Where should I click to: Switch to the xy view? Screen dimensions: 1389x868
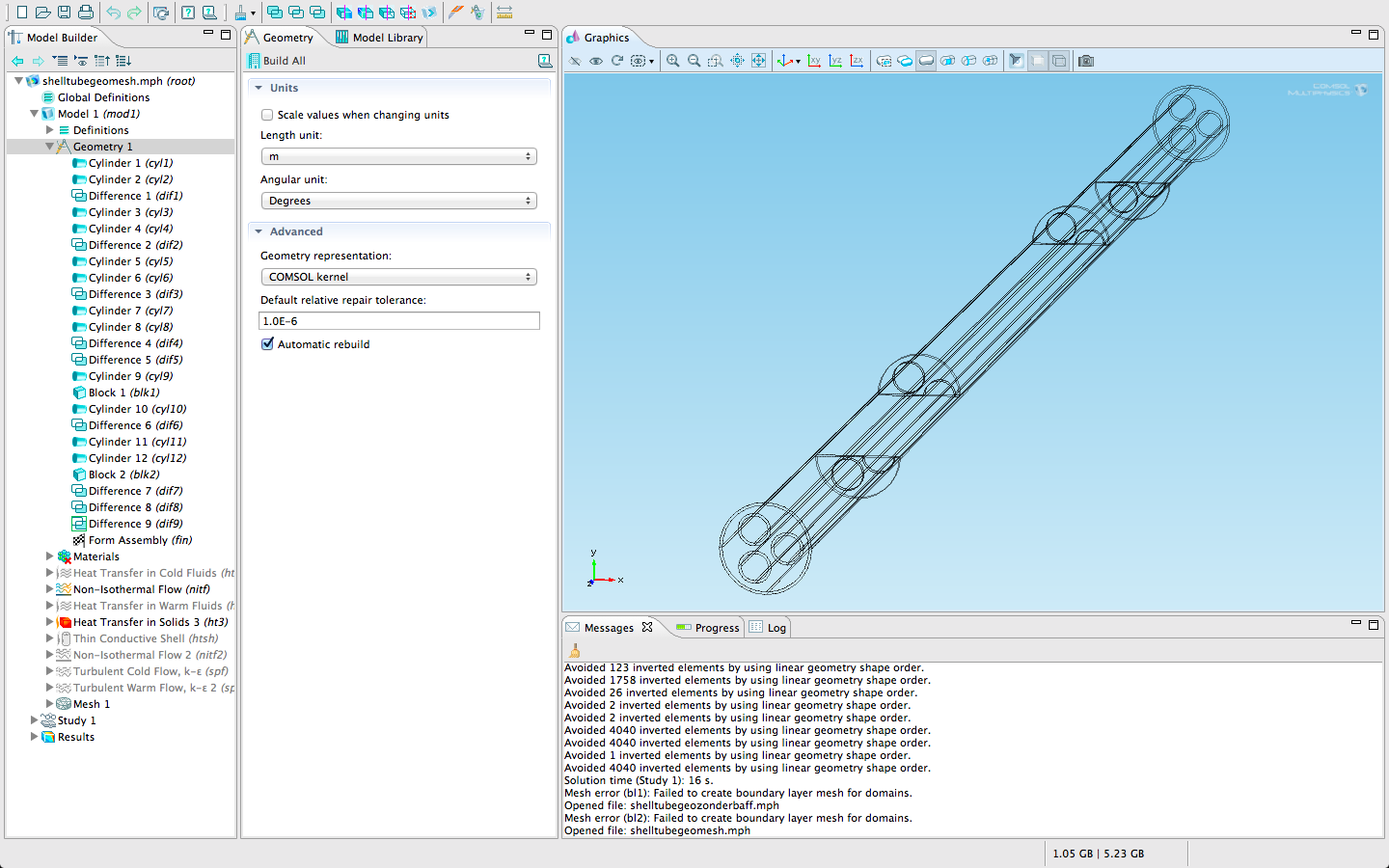point(814,61)
